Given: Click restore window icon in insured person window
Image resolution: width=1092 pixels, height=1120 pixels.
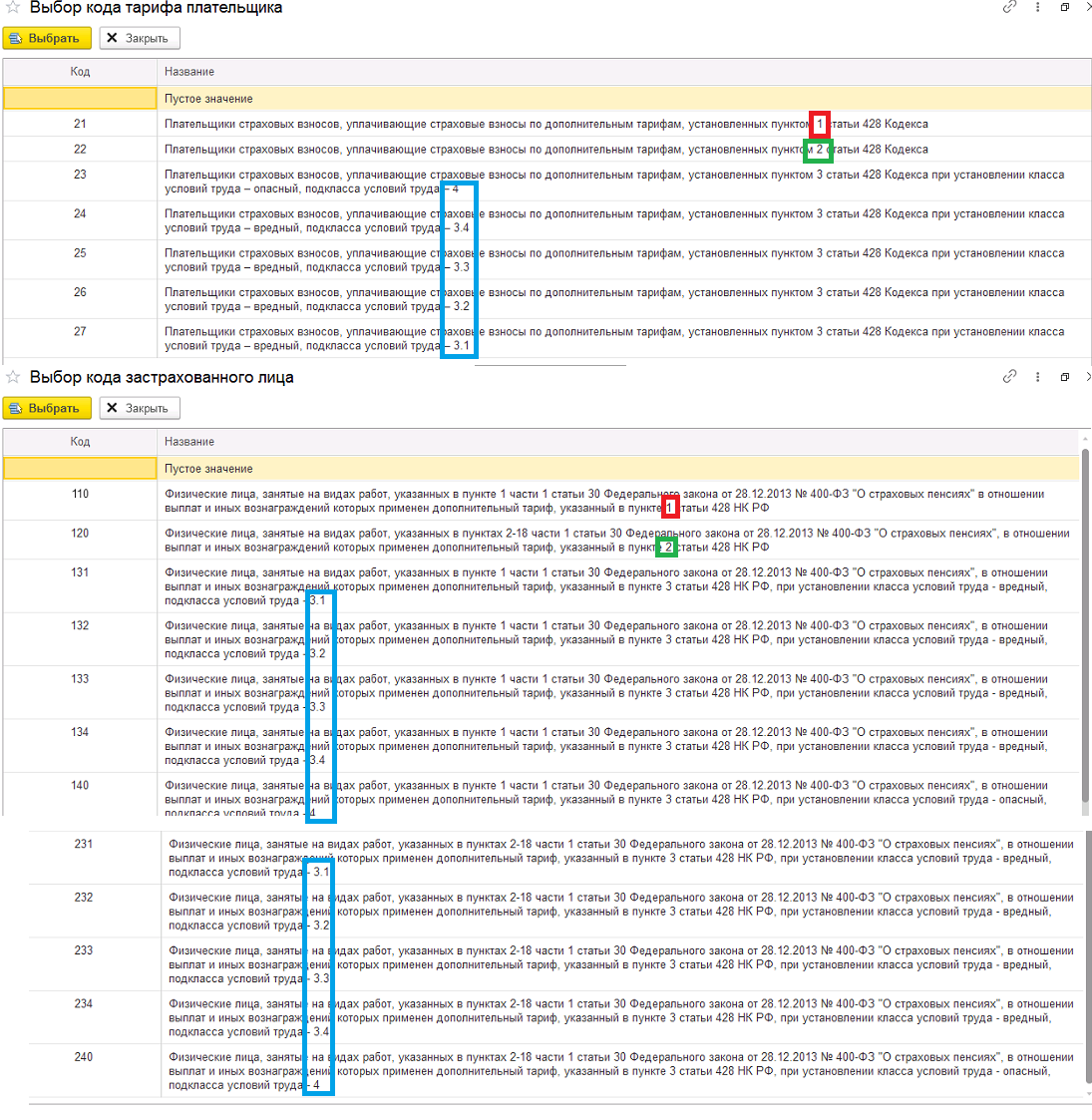Looking at the screenshot, I should 1064,376.
